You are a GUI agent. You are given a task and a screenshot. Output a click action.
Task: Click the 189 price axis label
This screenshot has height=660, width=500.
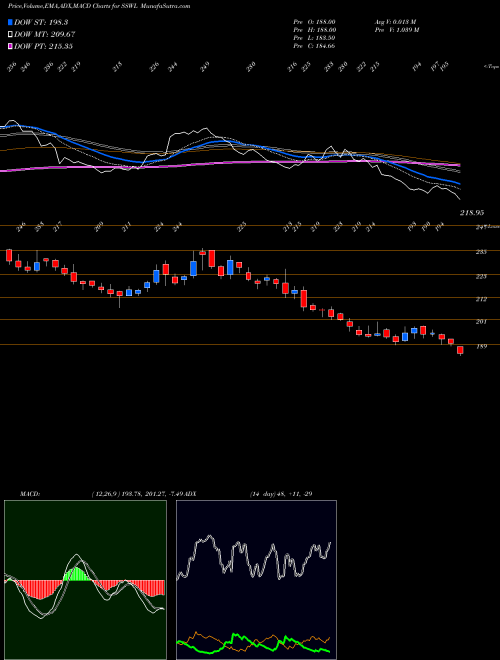coord(481,347)
